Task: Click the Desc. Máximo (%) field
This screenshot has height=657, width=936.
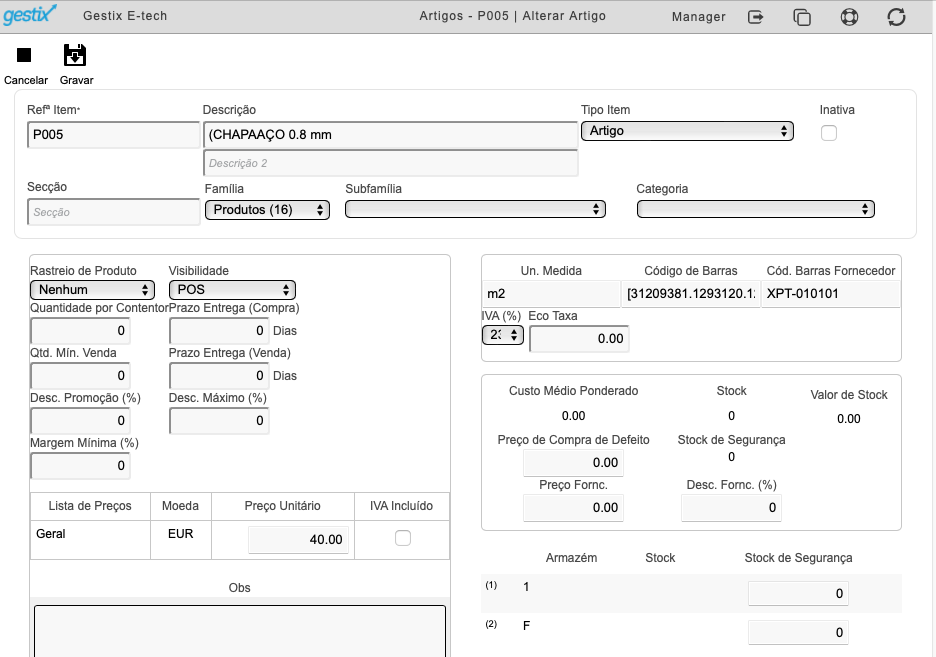Action: 219,421
